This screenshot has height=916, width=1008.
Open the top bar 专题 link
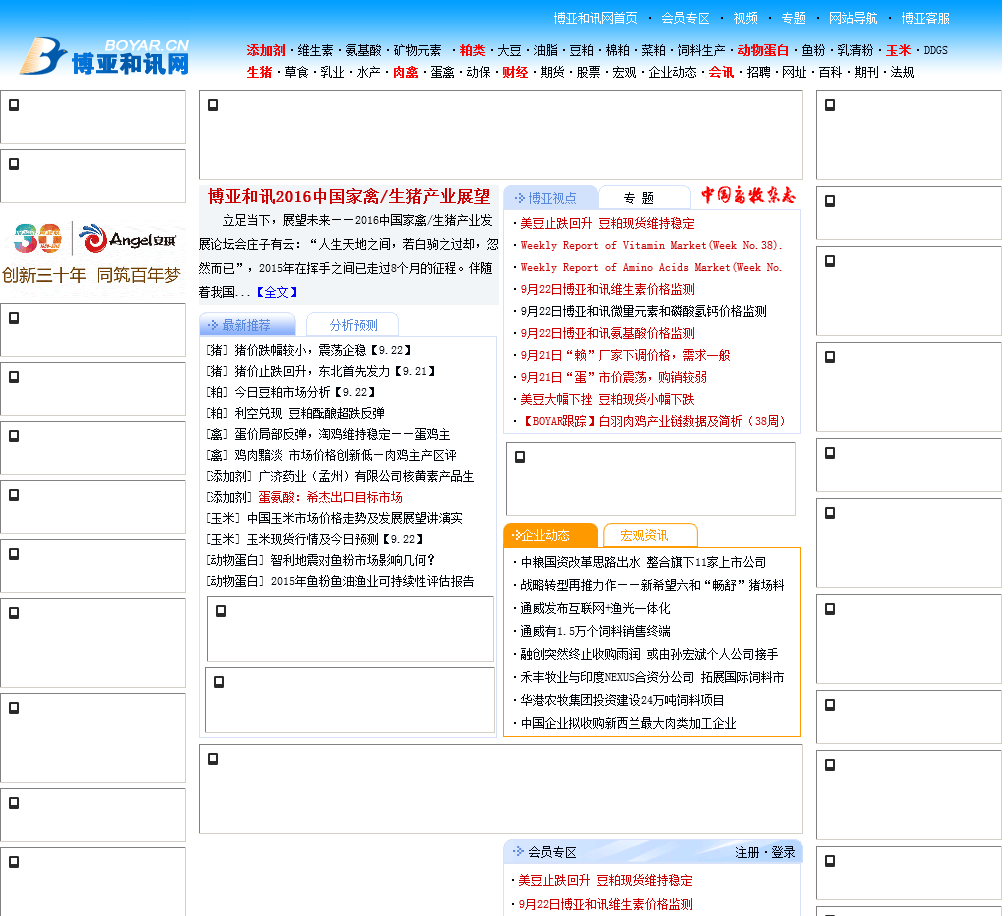pyautogui.click(x=793, y=18)
